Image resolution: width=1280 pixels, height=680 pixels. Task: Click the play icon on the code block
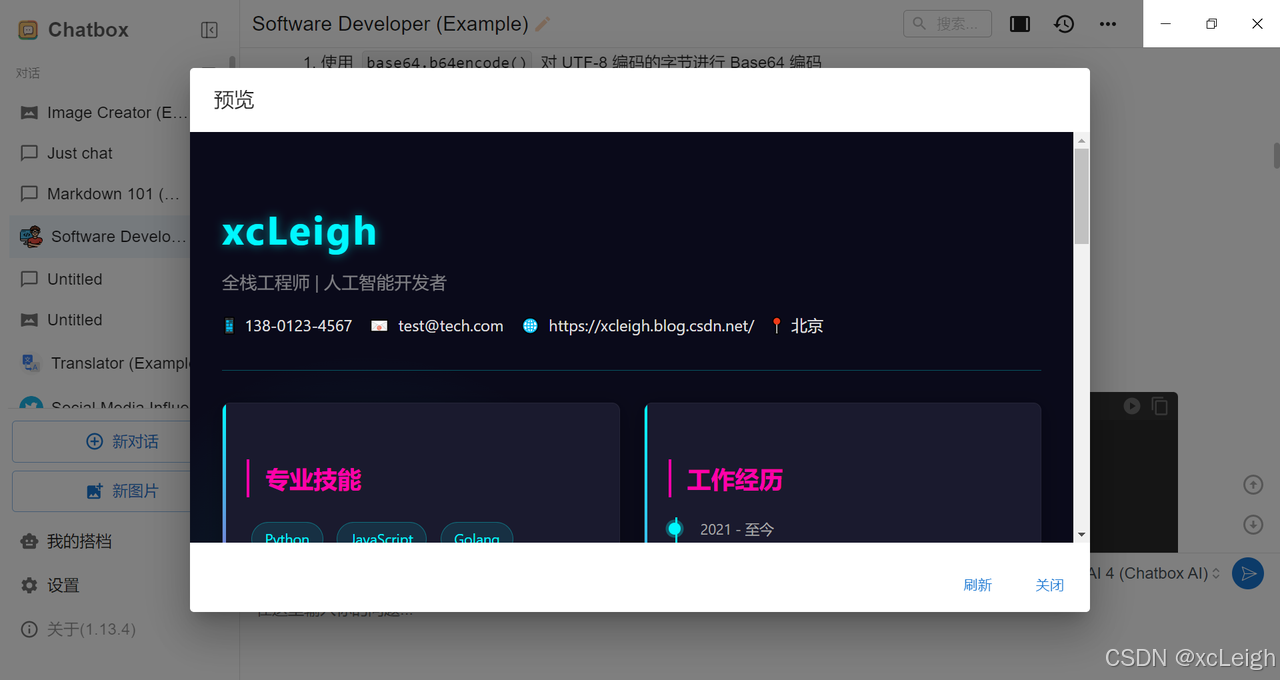click(1131, 406)
